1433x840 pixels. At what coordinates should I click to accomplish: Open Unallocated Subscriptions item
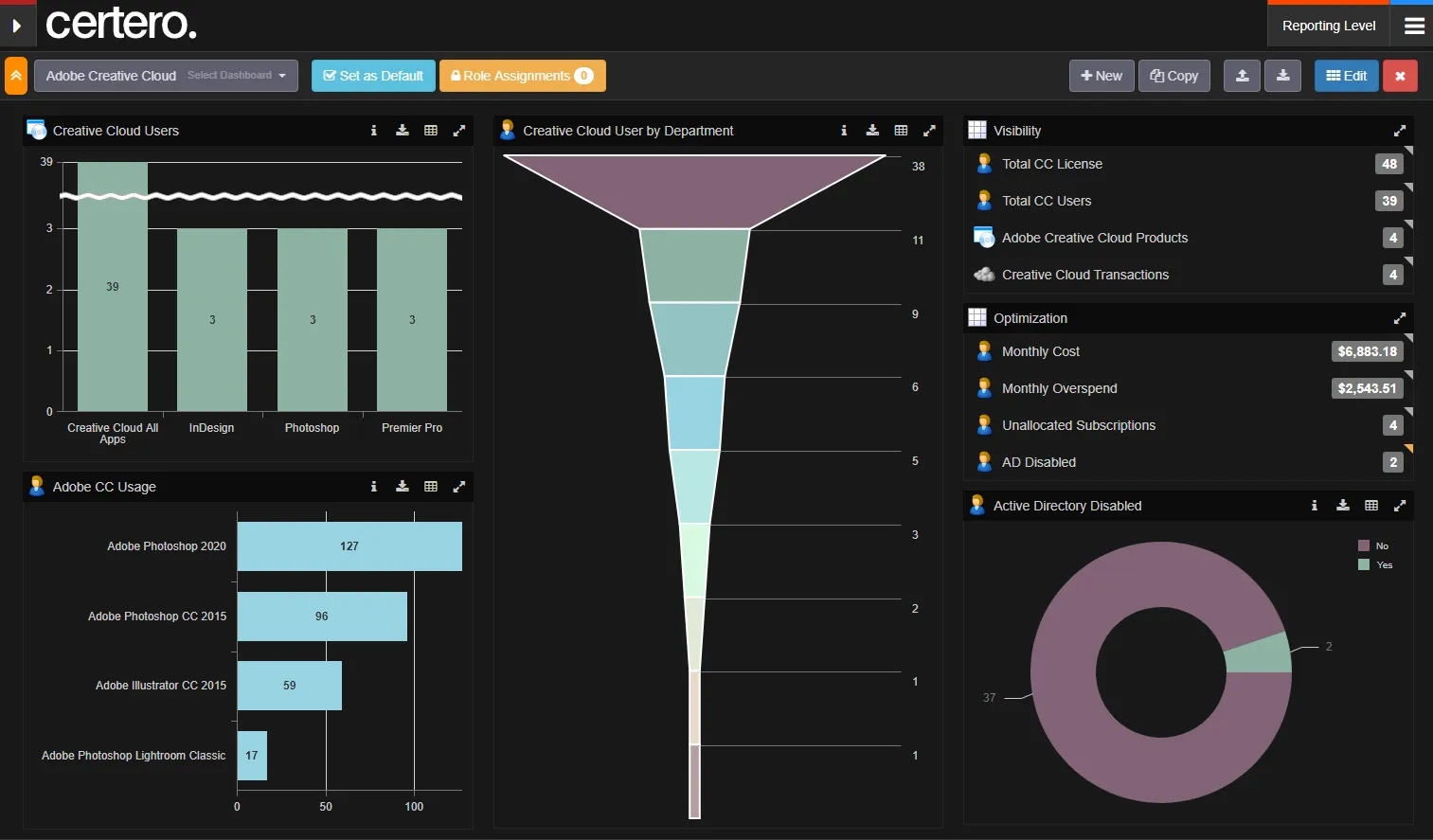tap(1189, 425)
